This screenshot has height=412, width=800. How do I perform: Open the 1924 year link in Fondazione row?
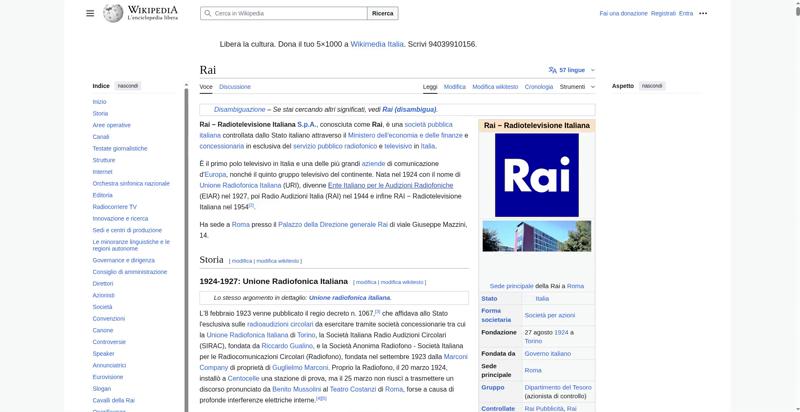point(561,332)
